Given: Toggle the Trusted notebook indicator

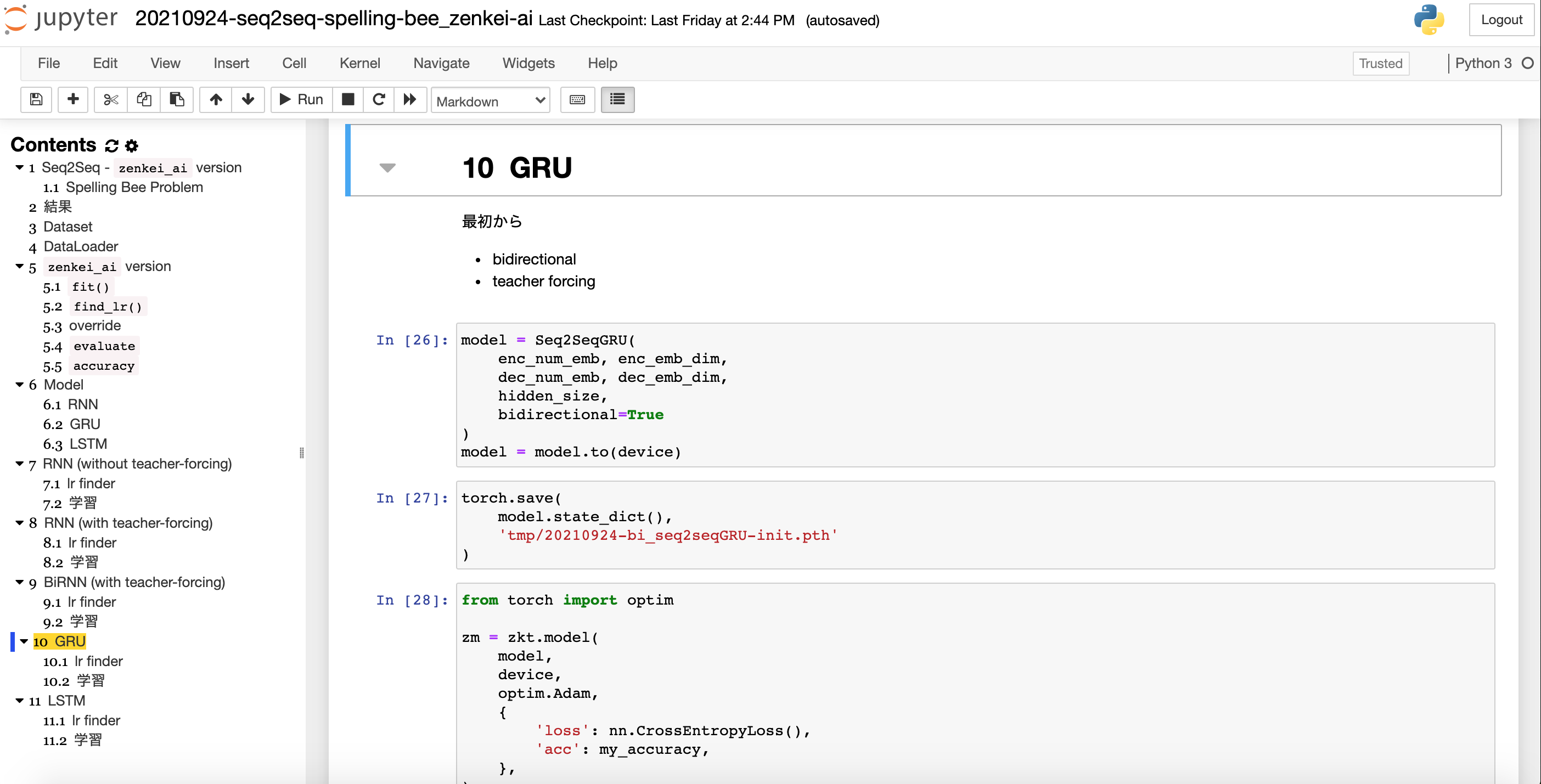Looking at the screenshot, I should point(1381,64).
